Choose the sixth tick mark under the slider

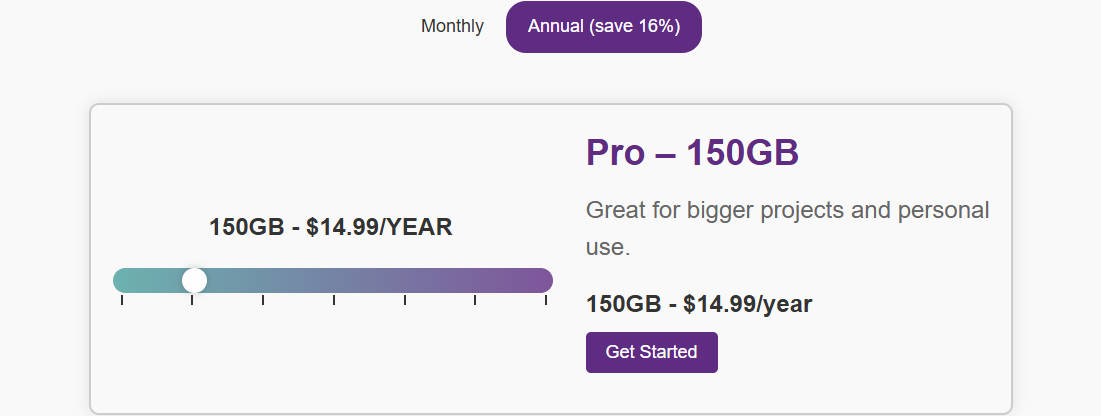pyautogui.click(x=475, y=300)
